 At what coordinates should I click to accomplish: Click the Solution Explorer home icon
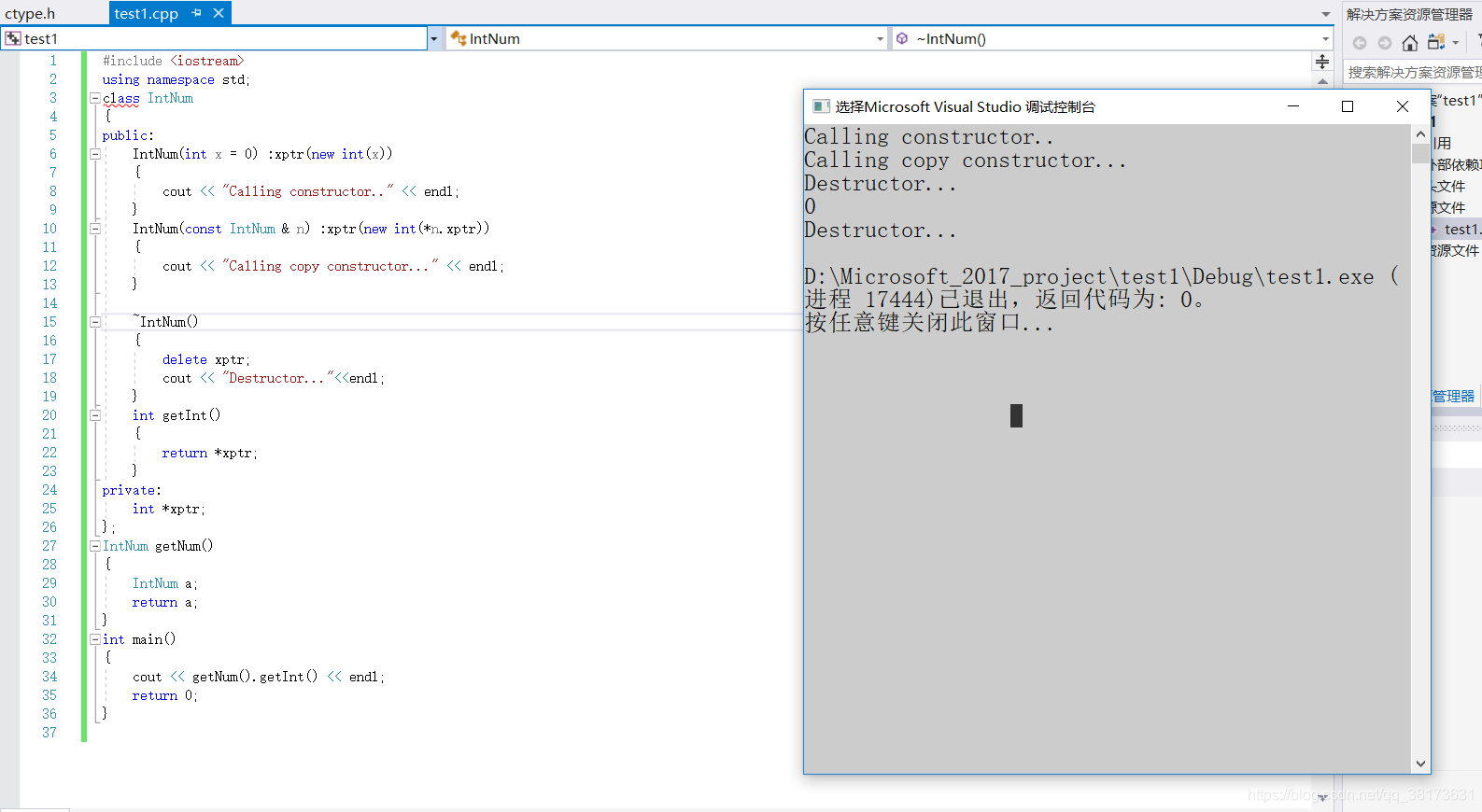pyautogui.click(x=1410, y=43)
